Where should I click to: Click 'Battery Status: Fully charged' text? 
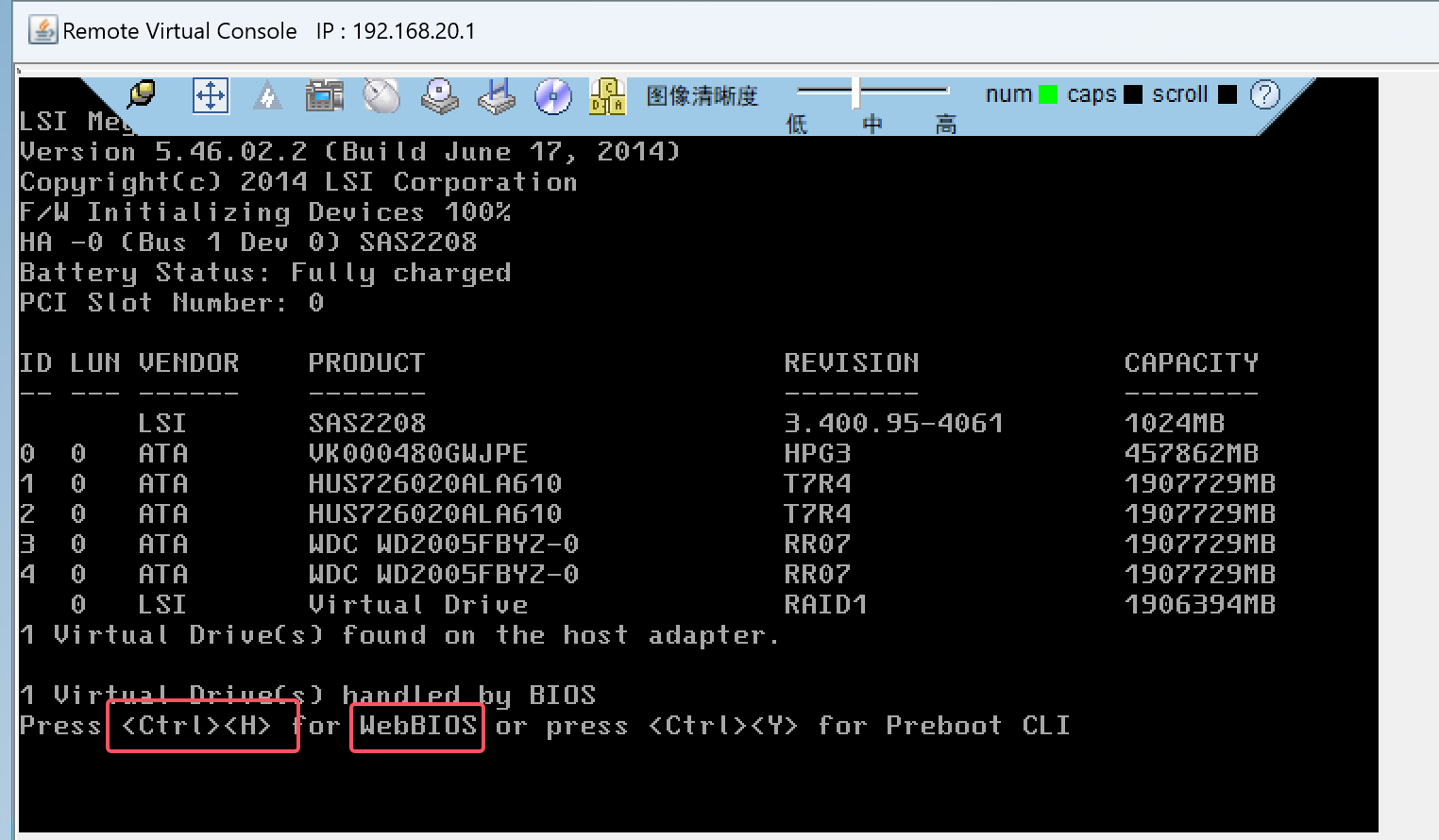265,273
